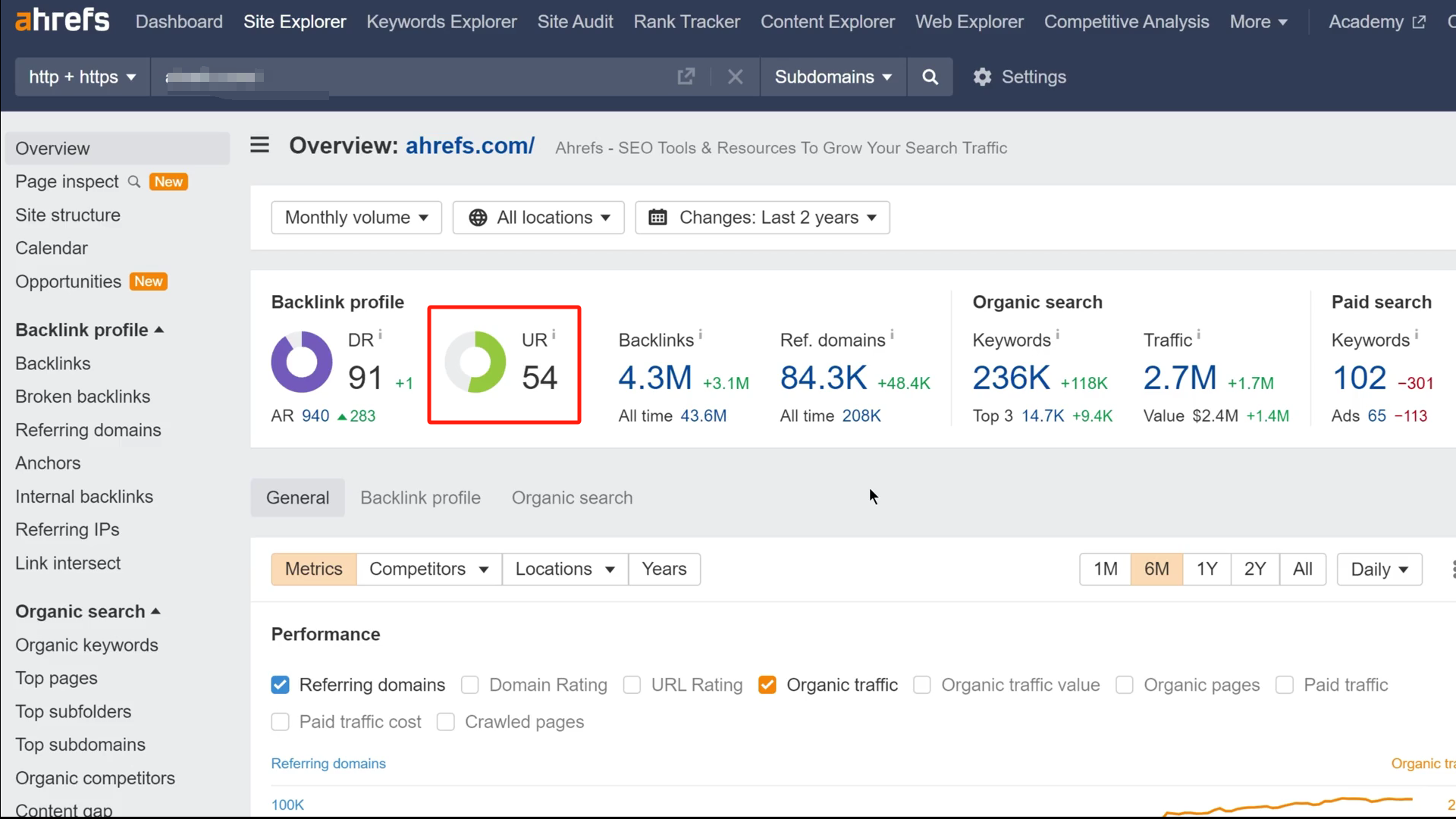1456x819 pixels.
Task: Open the Daily granularity dropdown
Action: click(x=1379, y=569)
